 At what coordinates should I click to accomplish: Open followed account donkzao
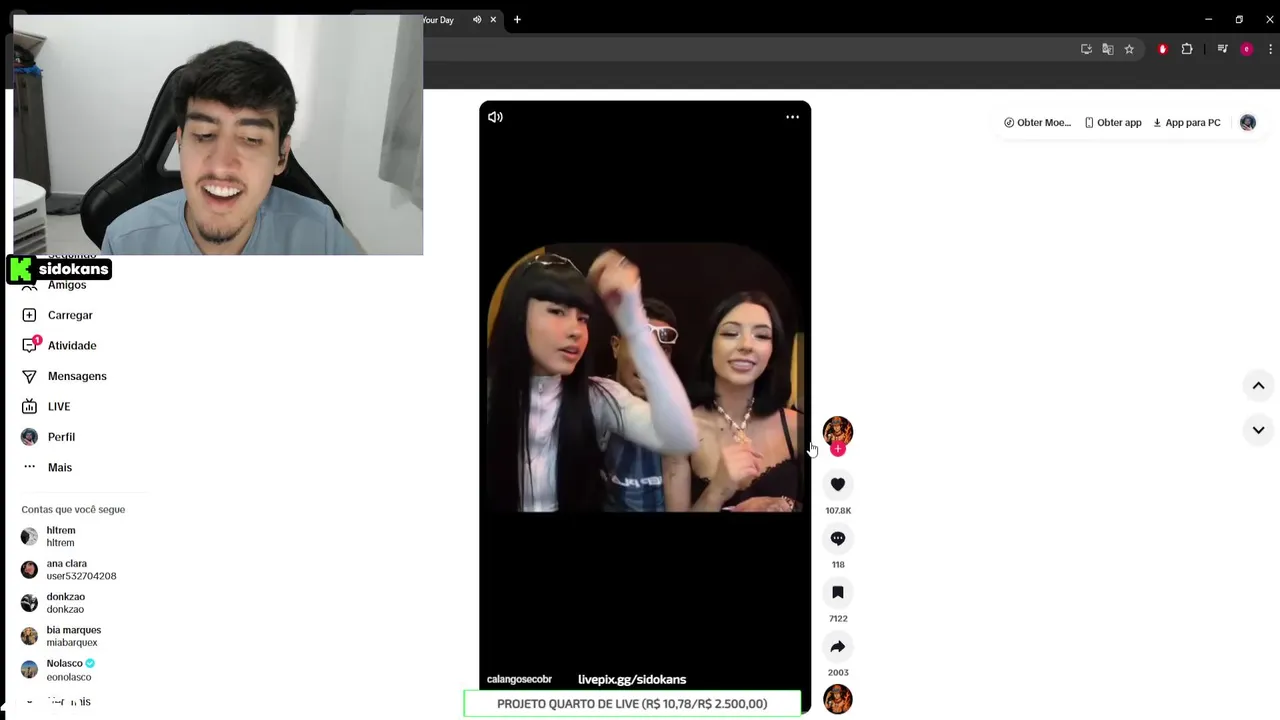coord(65,603)
